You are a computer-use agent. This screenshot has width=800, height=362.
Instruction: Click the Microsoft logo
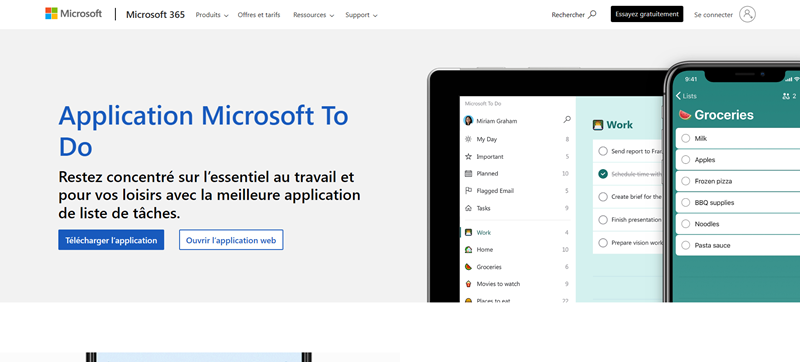coord(73,14)
